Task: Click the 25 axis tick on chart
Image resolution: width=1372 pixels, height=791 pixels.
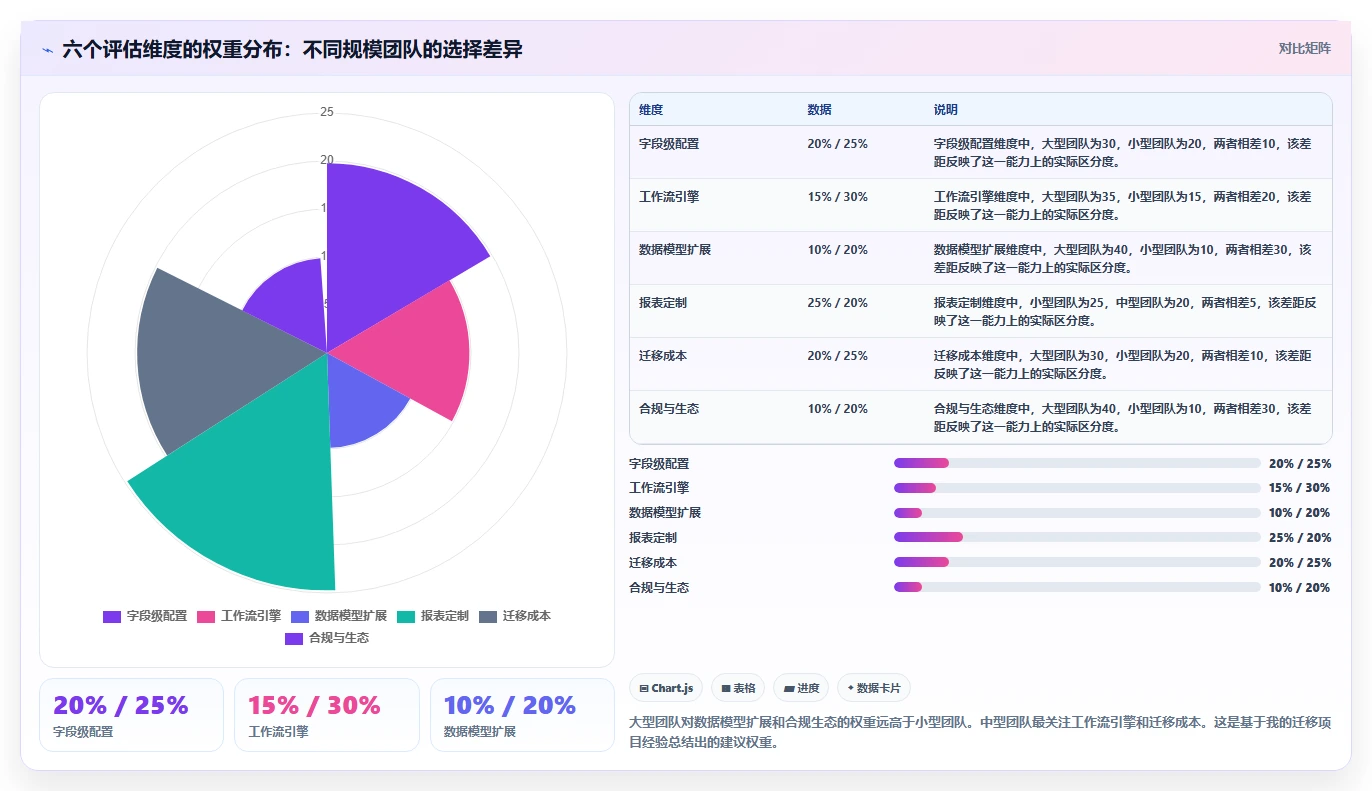Action: point(327,112)
